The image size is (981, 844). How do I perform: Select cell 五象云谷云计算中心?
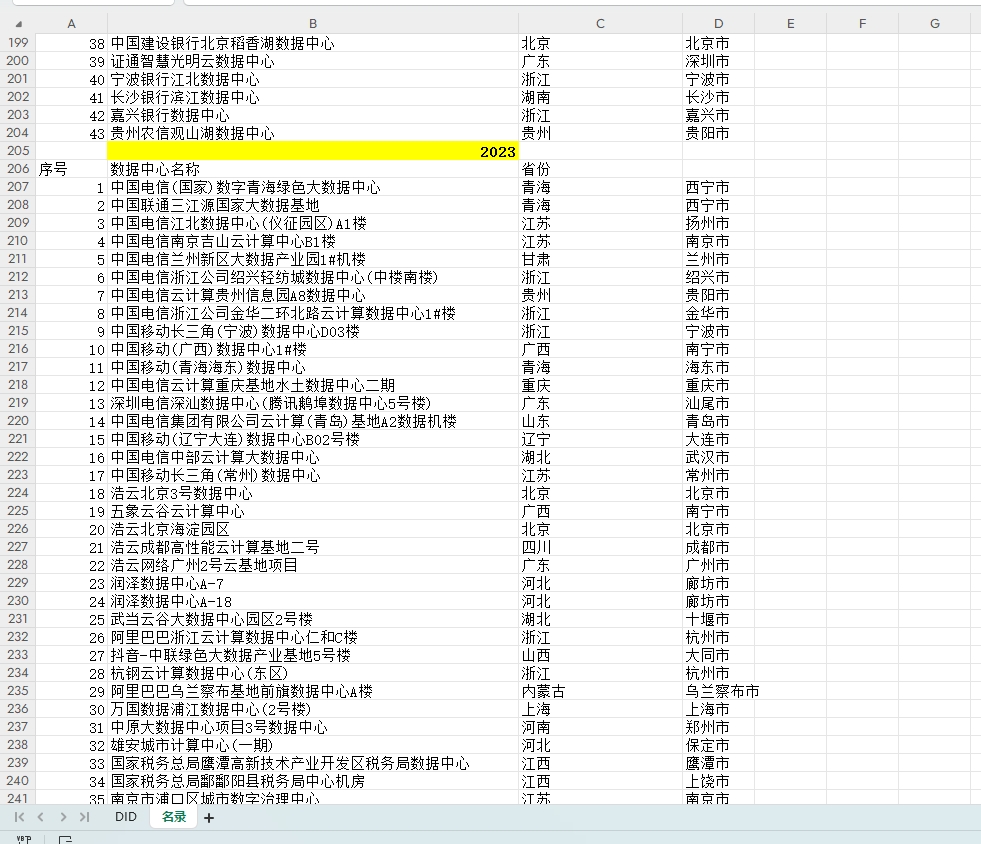313,511
